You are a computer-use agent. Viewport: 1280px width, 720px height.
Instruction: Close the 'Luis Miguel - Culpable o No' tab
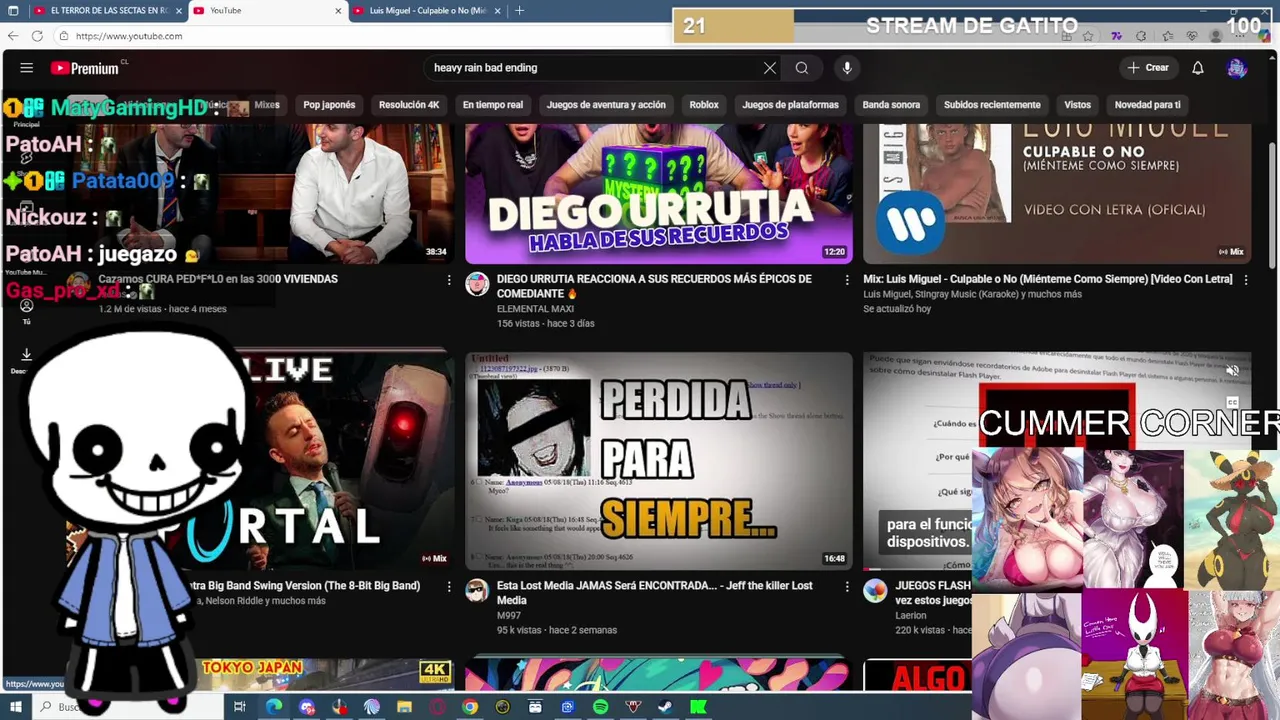pos(498,11)
